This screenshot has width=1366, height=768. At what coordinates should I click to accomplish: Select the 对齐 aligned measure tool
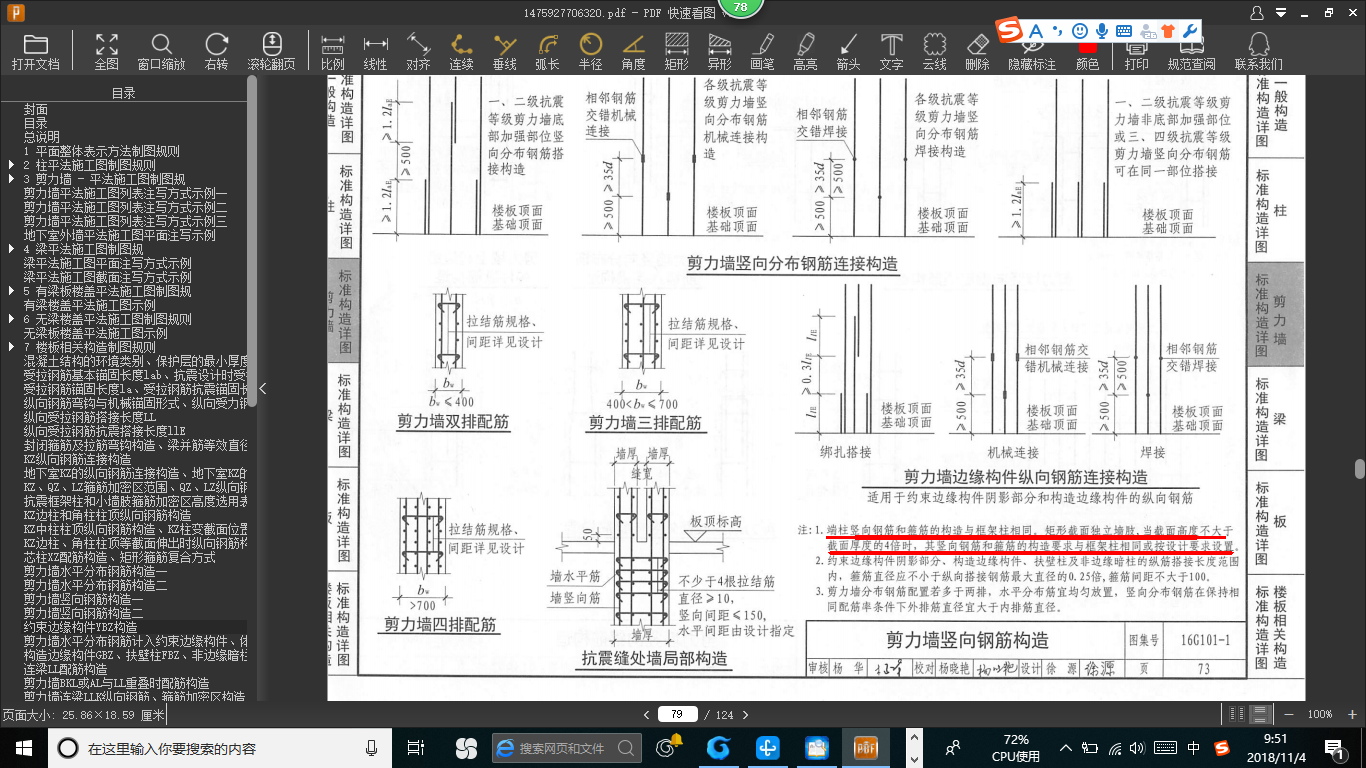click(x=418, y=51)
